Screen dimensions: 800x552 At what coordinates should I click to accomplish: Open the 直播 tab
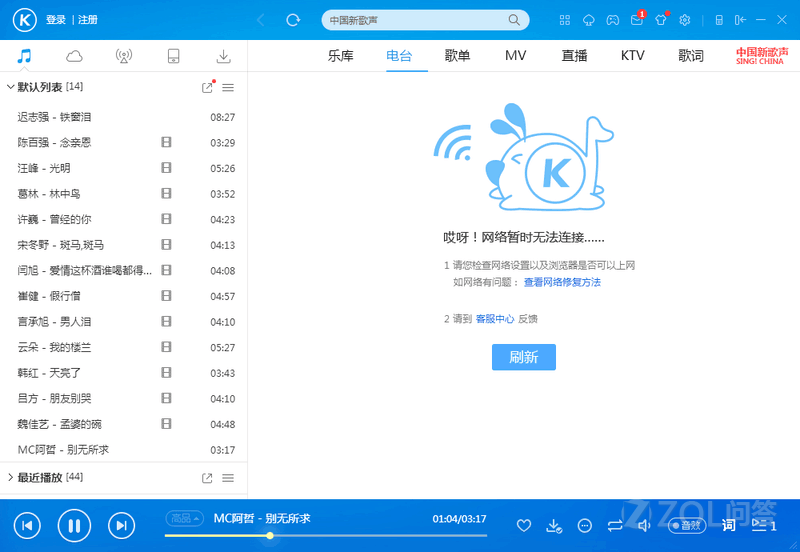(574, 56)
